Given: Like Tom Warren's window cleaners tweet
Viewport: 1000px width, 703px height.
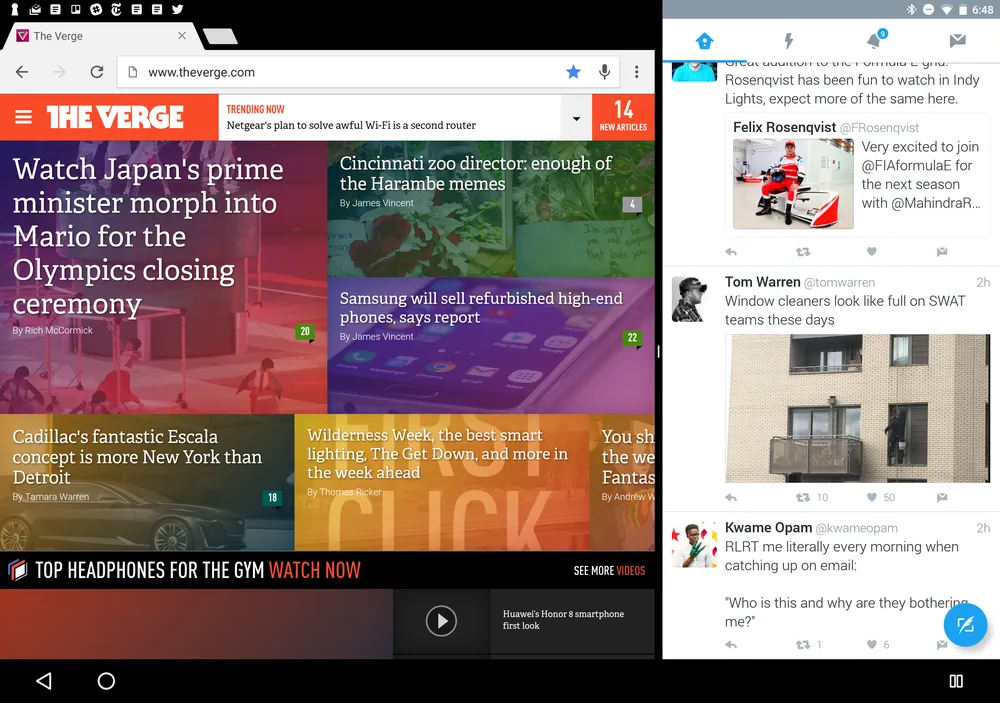Looking at the screenshot, I should tap(872, 497).
